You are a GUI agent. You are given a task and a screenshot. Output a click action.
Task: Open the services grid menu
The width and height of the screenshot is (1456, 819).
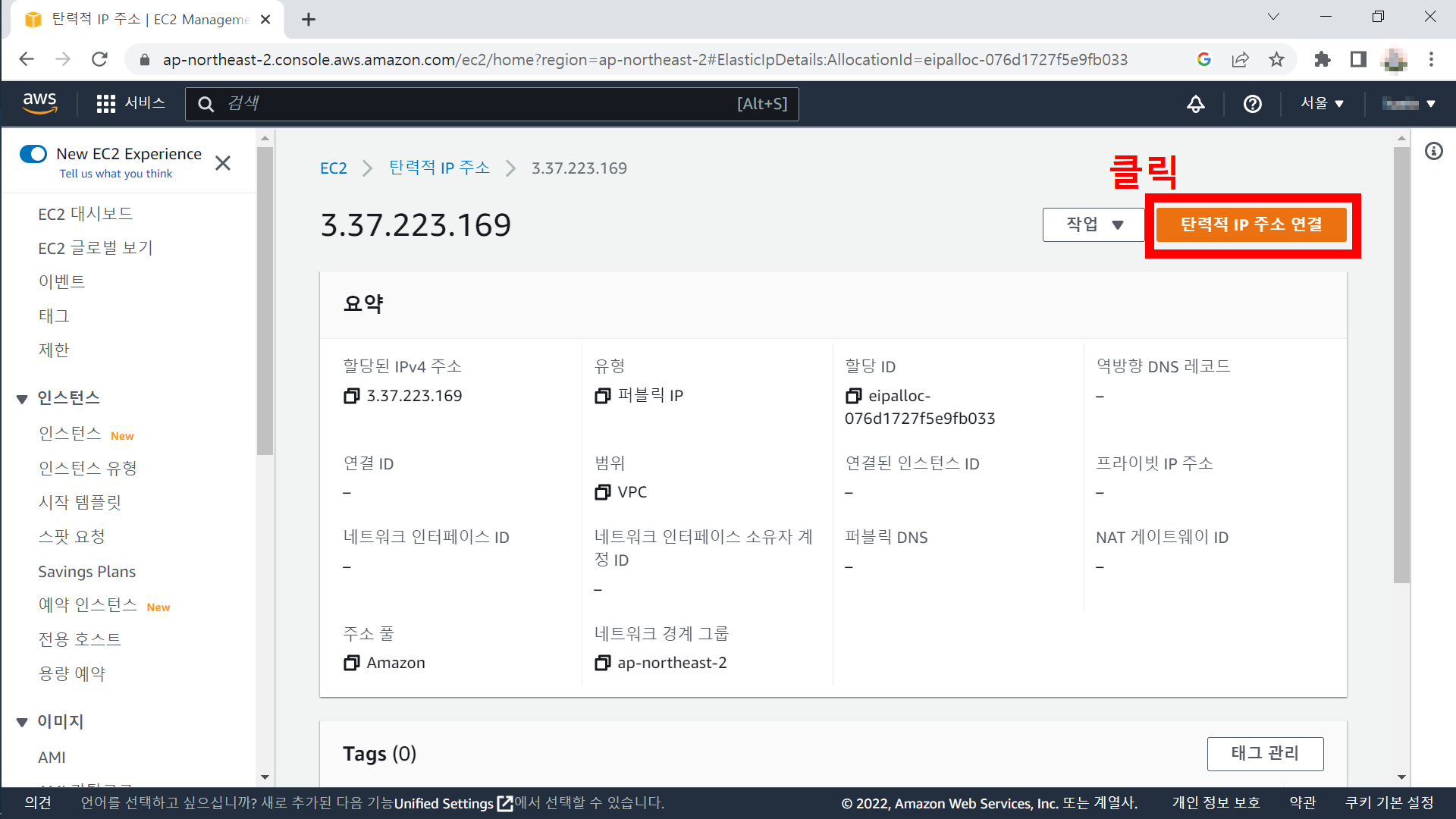(x=106, y=104)
